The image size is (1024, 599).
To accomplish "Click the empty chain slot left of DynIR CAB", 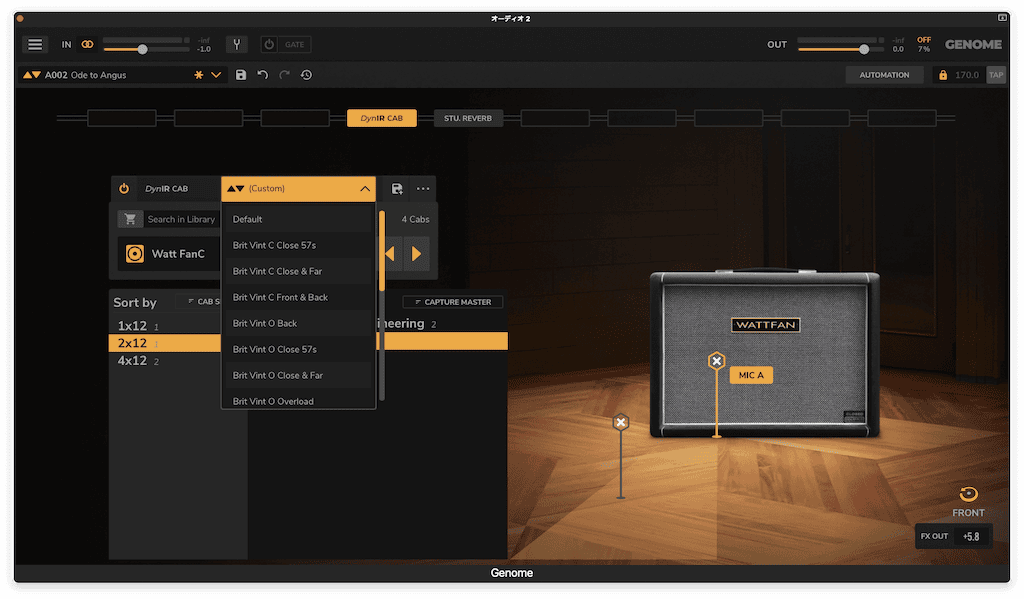I will (295, 118).
